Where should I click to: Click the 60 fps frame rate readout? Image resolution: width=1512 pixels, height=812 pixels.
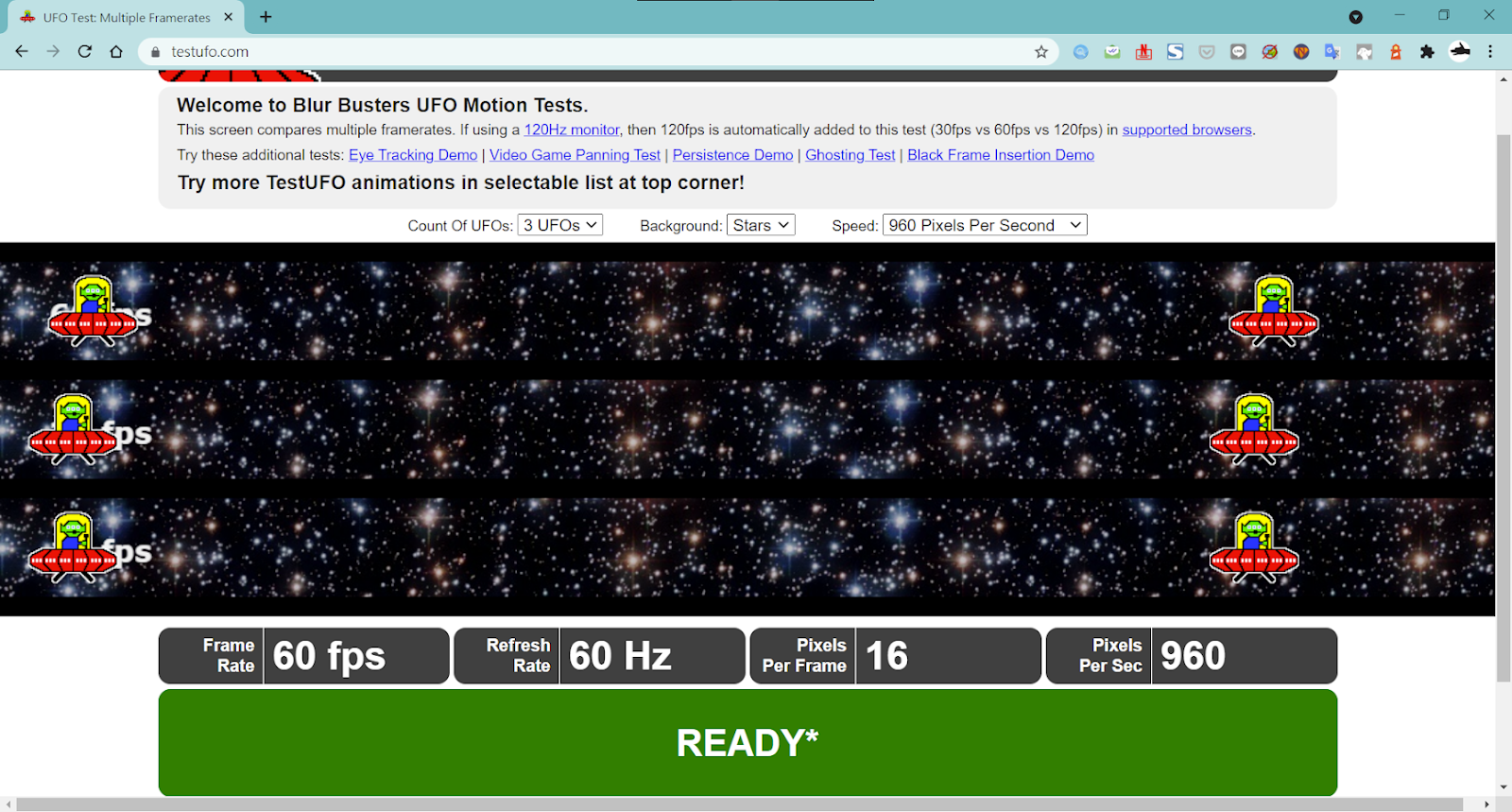[x=329, y=656]
